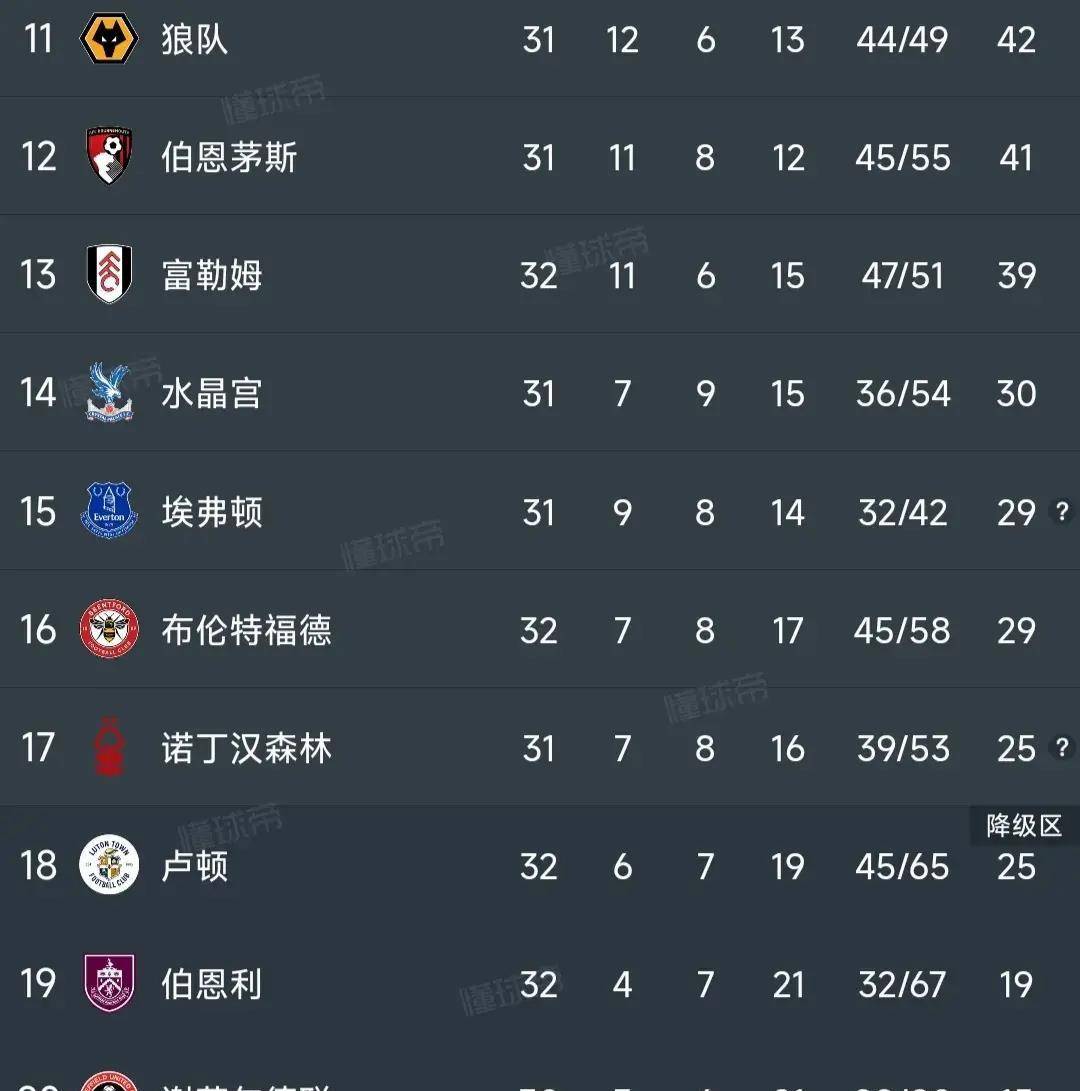Open the Wolves team crest icon
Viewport: 1080px width, 1091px height.
point(109,38)
